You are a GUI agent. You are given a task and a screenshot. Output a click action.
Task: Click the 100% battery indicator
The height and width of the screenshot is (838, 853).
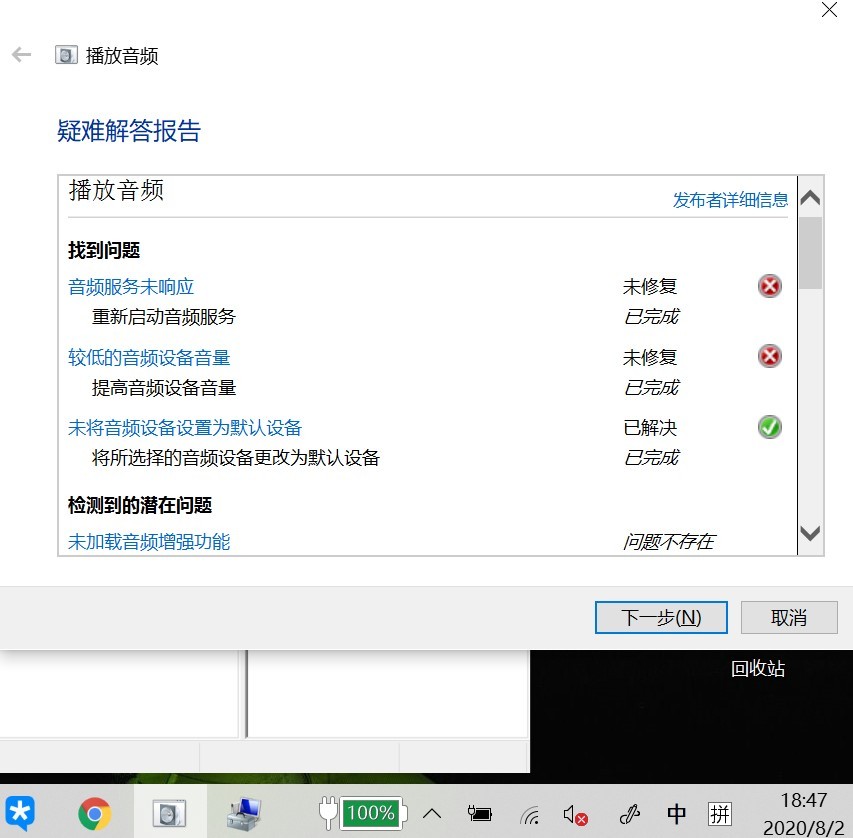click(x=372, y=813)
